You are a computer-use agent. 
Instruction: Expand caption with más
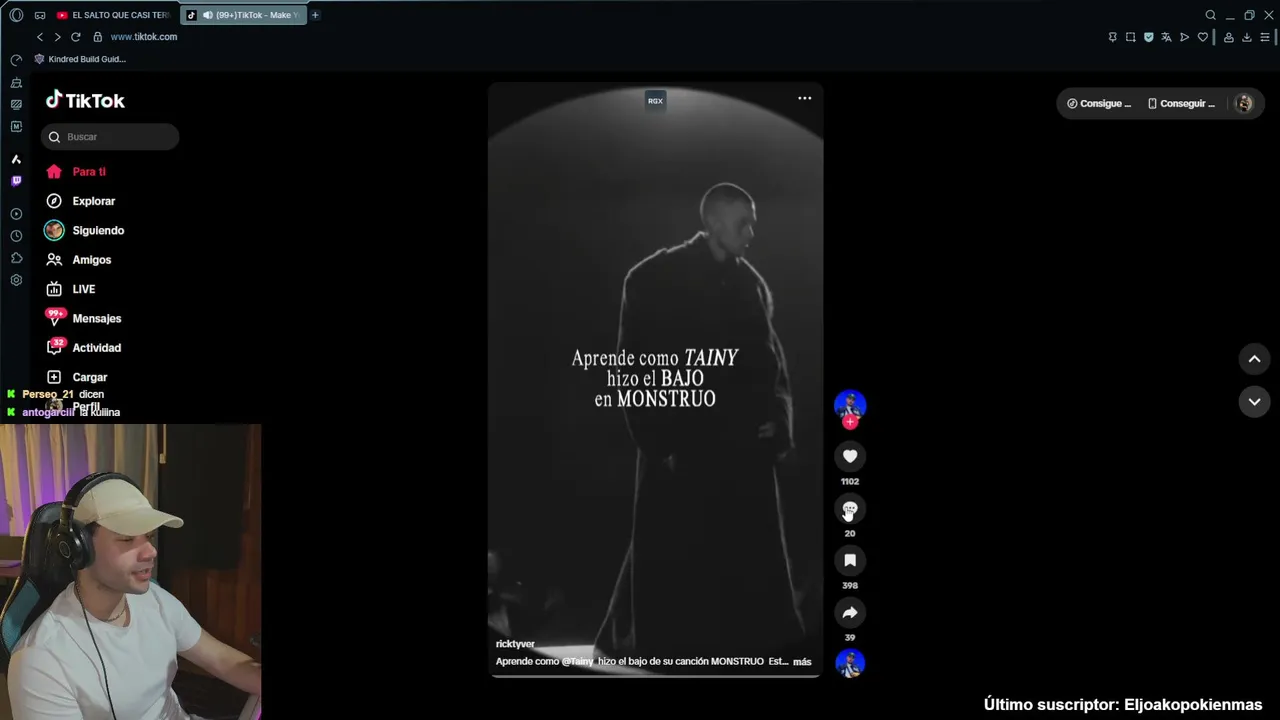(x=802, y=662)
